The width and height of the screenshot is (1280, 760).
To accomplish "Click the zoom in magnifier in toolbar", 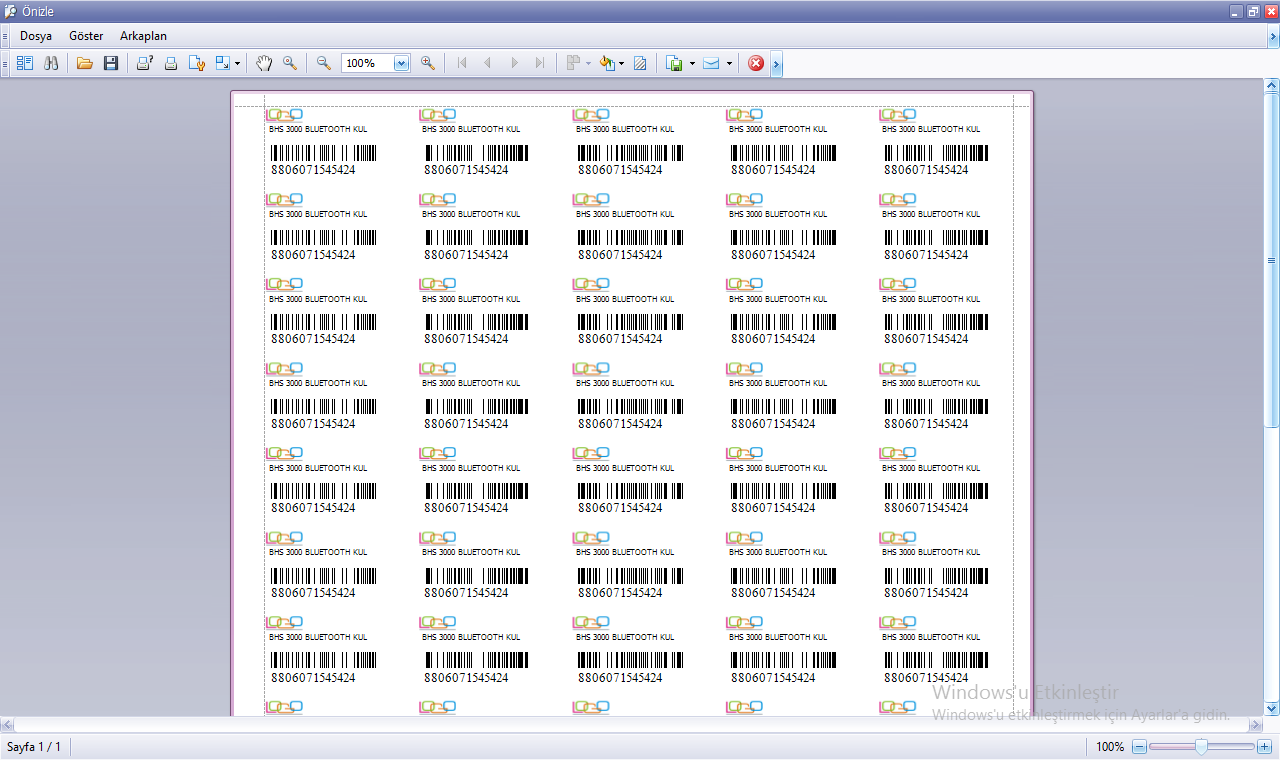I will coord(428,63).
